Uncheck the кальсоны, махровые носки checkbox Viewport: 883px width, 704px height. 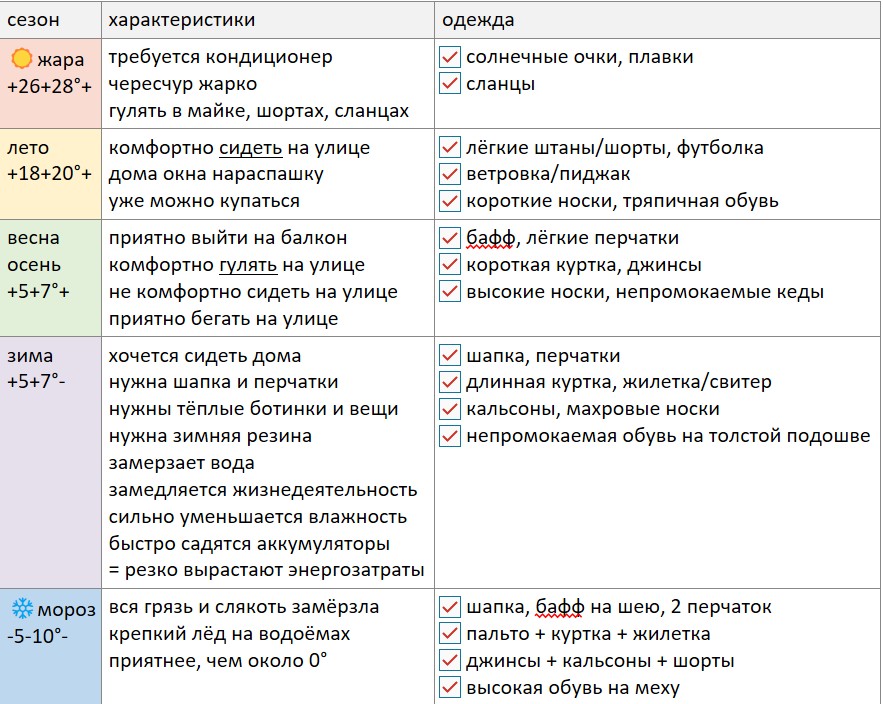450,409
